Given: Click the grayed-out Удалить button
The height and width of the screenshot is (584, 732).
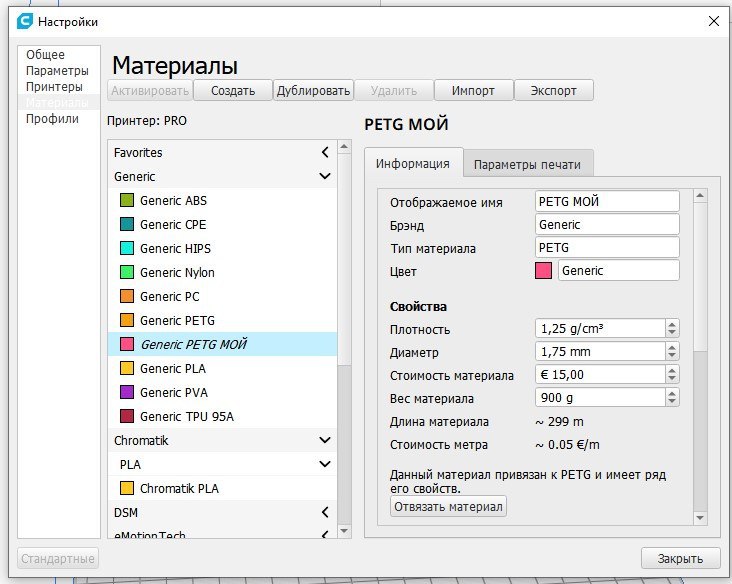Looking at the screenshot, I should [394, 90].
